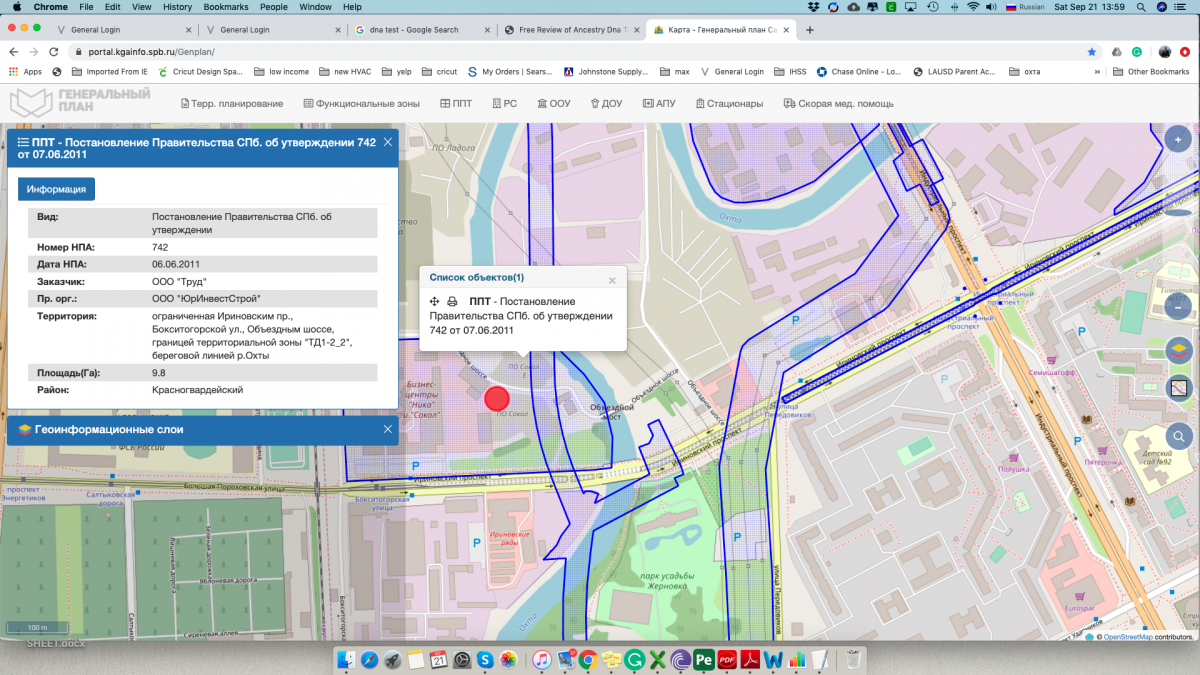Open the Chrome three-dot menu

click(x=1187, y=52)
